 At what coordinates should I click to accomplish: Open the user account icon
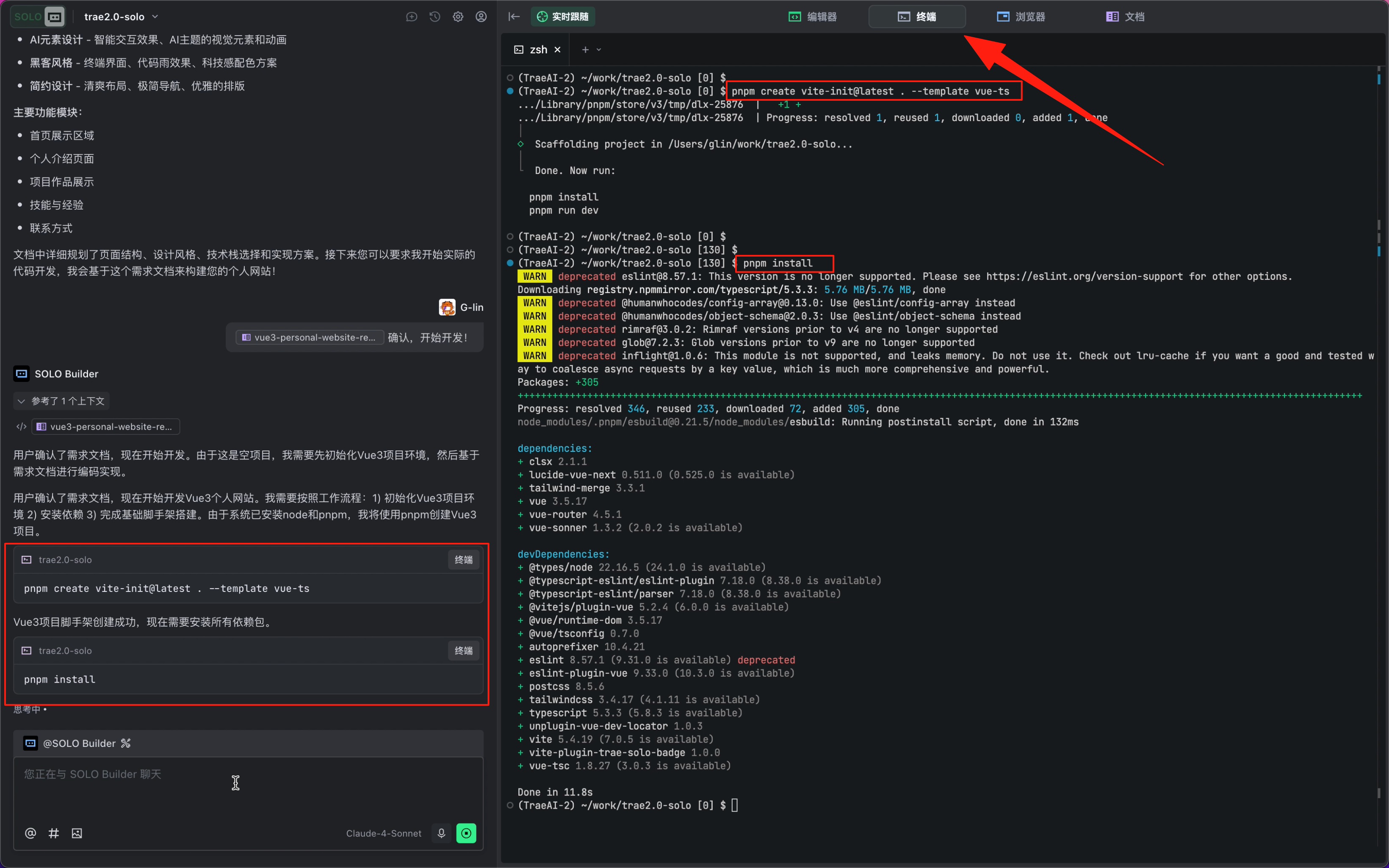click(481, 17)
